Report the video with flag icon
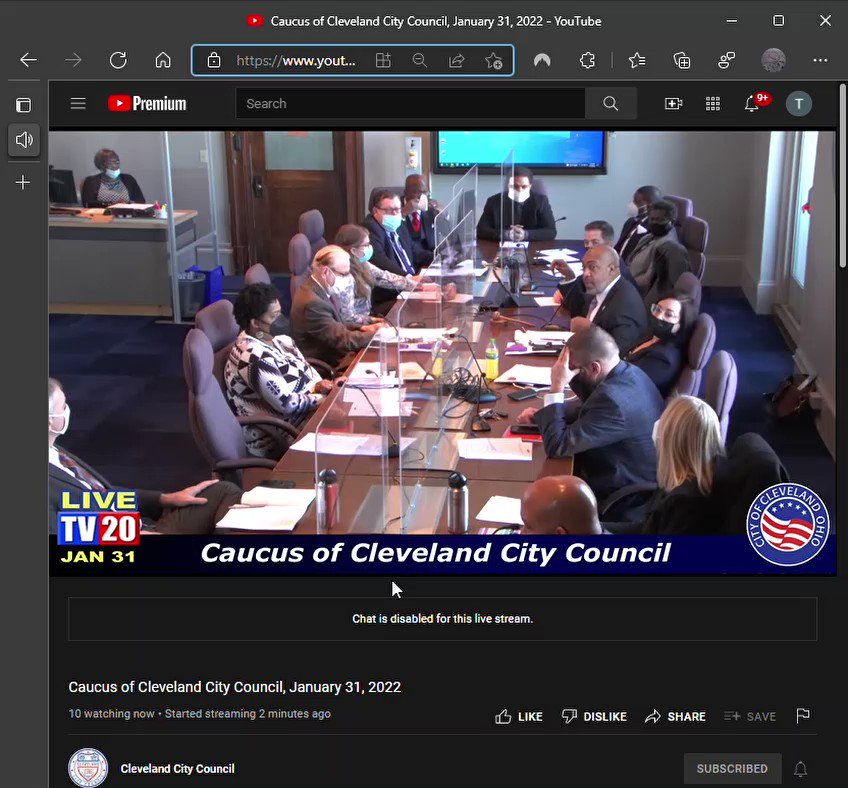The image size is (848, 788). pos(803,716)
